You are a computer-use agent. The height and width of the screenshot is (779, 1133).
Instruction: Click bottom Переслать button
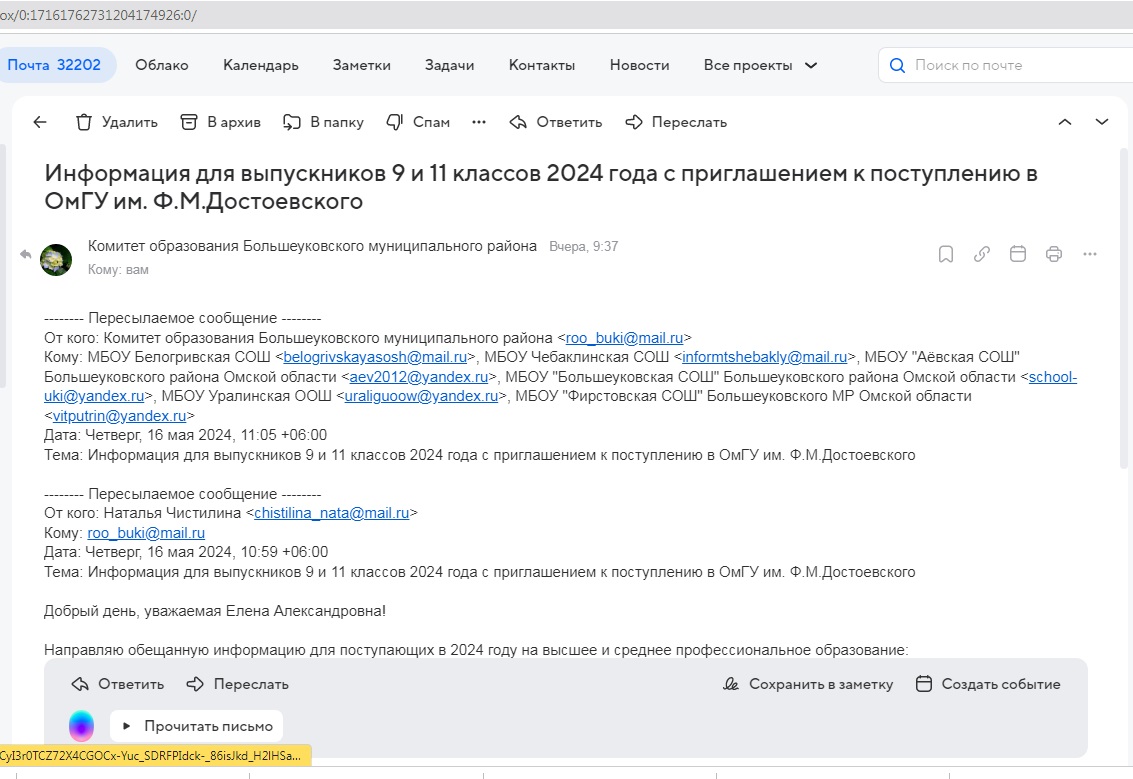tap(238, 684)
